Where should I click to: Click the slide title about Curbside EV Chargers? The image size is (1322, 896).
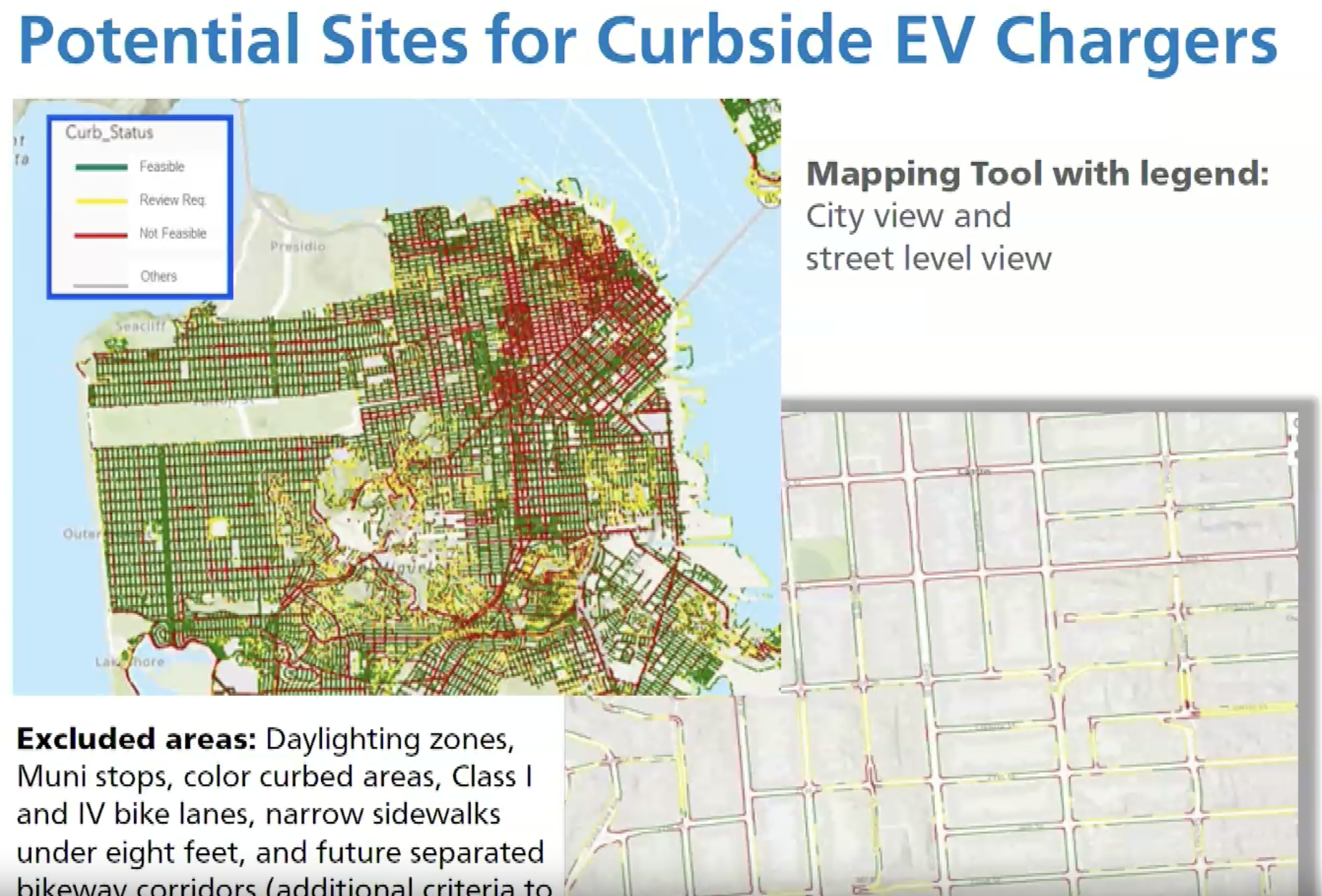tap(648, 40)
